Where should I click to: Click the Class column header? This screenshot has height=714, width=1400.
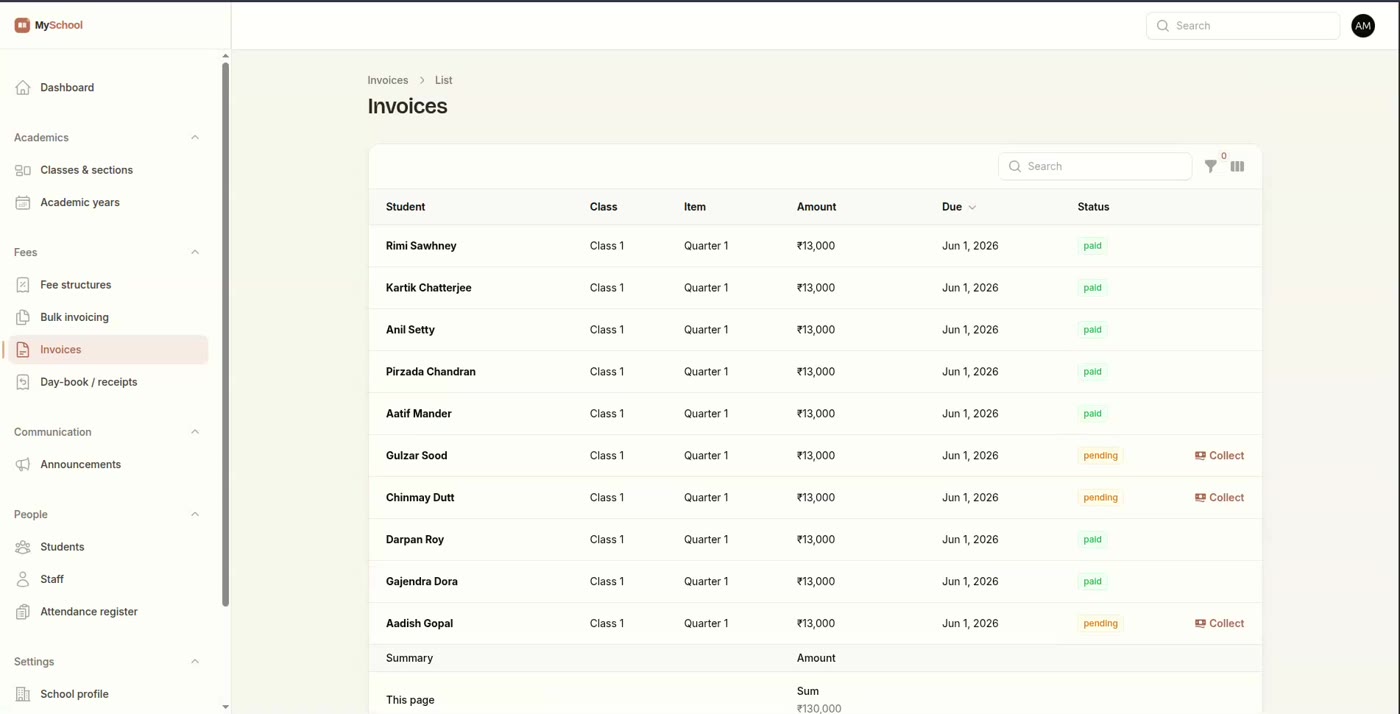pos(603,207)
